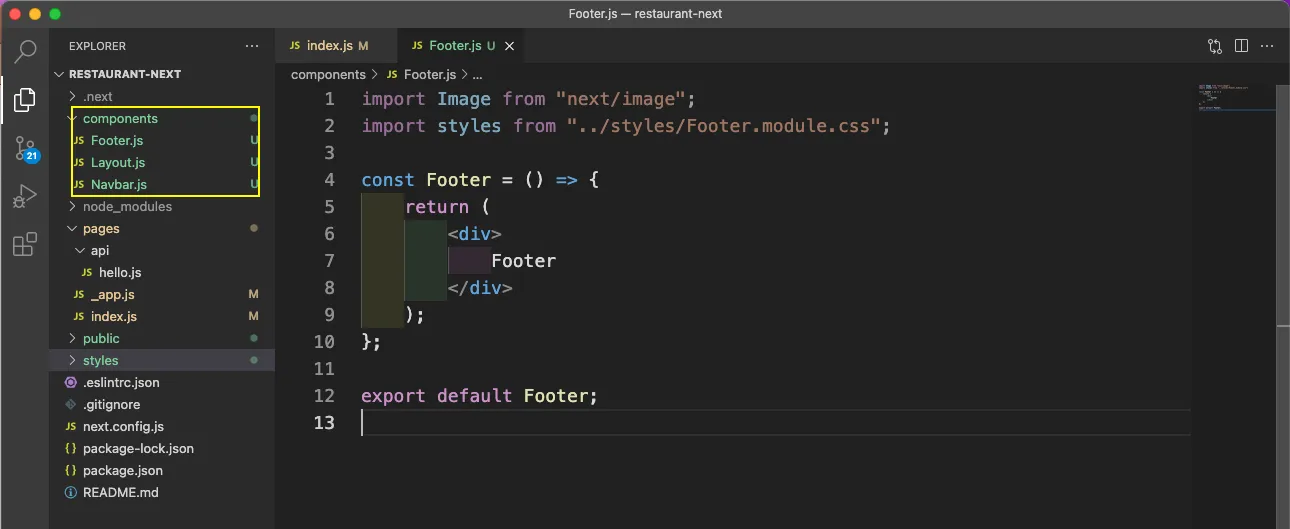Open the Explorer view icon
Image resolution: width=1290 pixels, height=529 pixels.
pyautogui.click(x=25, y=100)
